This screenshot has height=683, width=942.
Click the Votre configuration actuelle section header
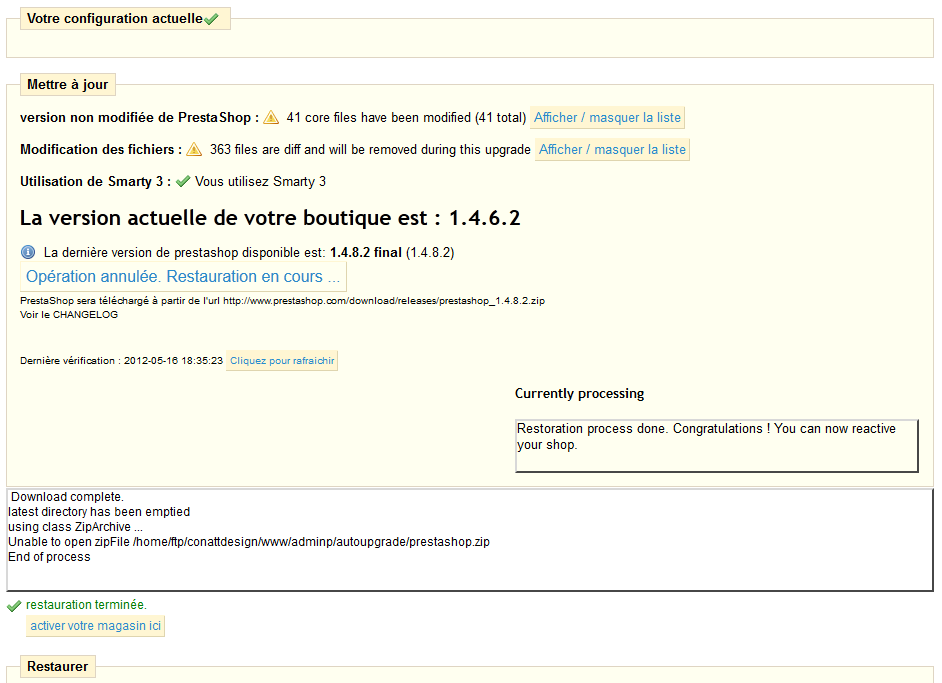[x=125, y=19]
